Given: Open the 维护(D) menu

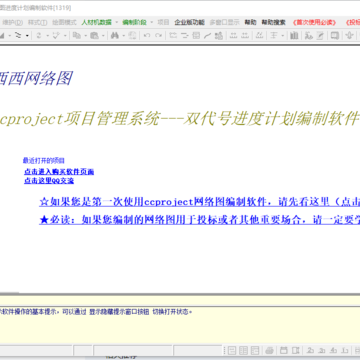Looking at the screenshot, I should click(12, 22).
